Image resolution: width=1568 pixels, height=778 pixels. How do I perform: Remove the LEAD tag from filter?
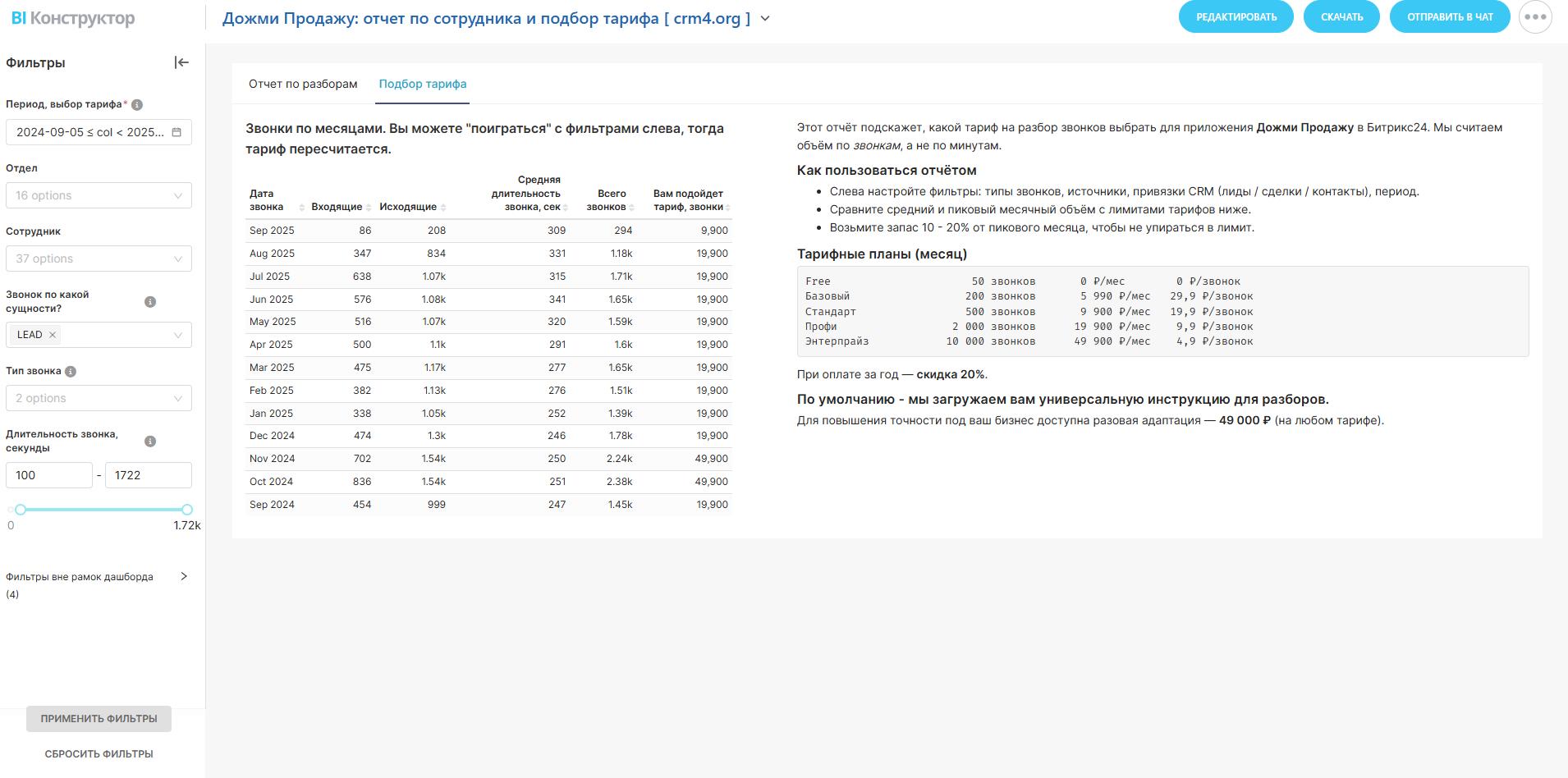[53, 335]
